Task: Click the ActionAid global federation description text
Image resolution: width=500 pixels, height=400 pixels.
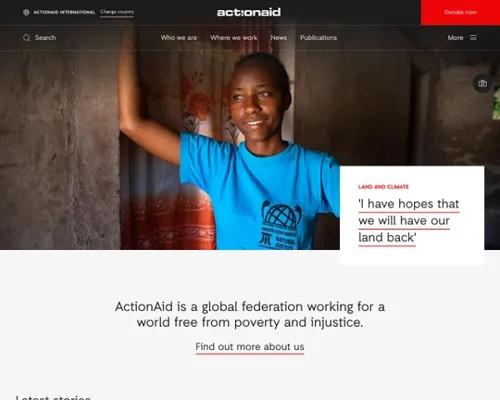Action: point(250,314)
